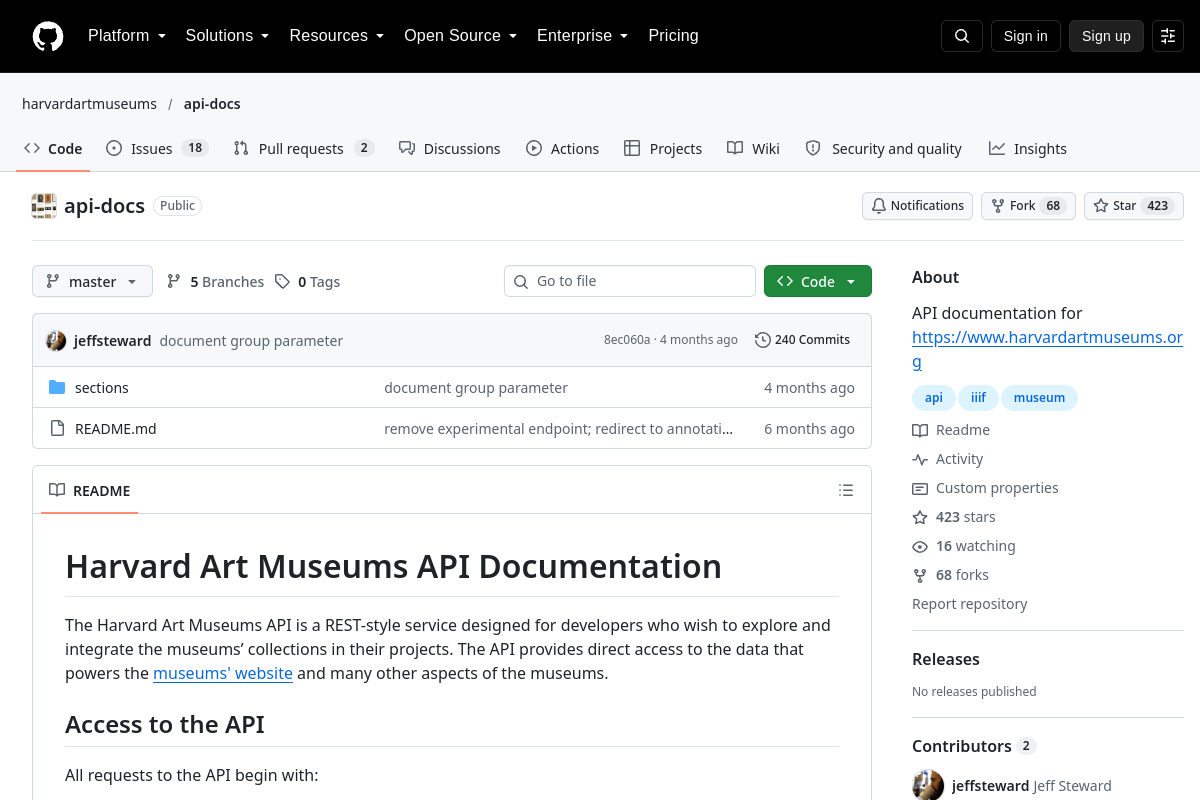Viewport: 1200px width, 800px height.
Task: Open the Discussions tab
Action: click(x=449, y=148)
